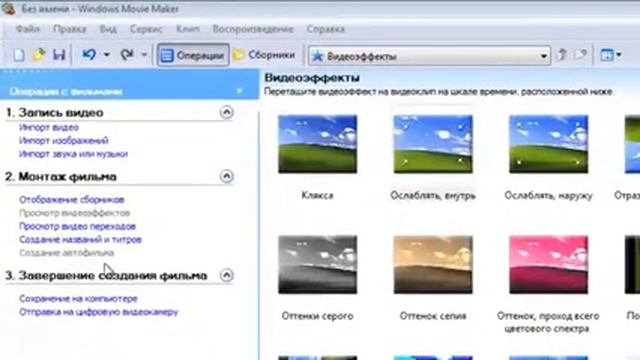The image size is (640, 360).
Task: Click the Redo arrow icon
Action: pos(127,54)
